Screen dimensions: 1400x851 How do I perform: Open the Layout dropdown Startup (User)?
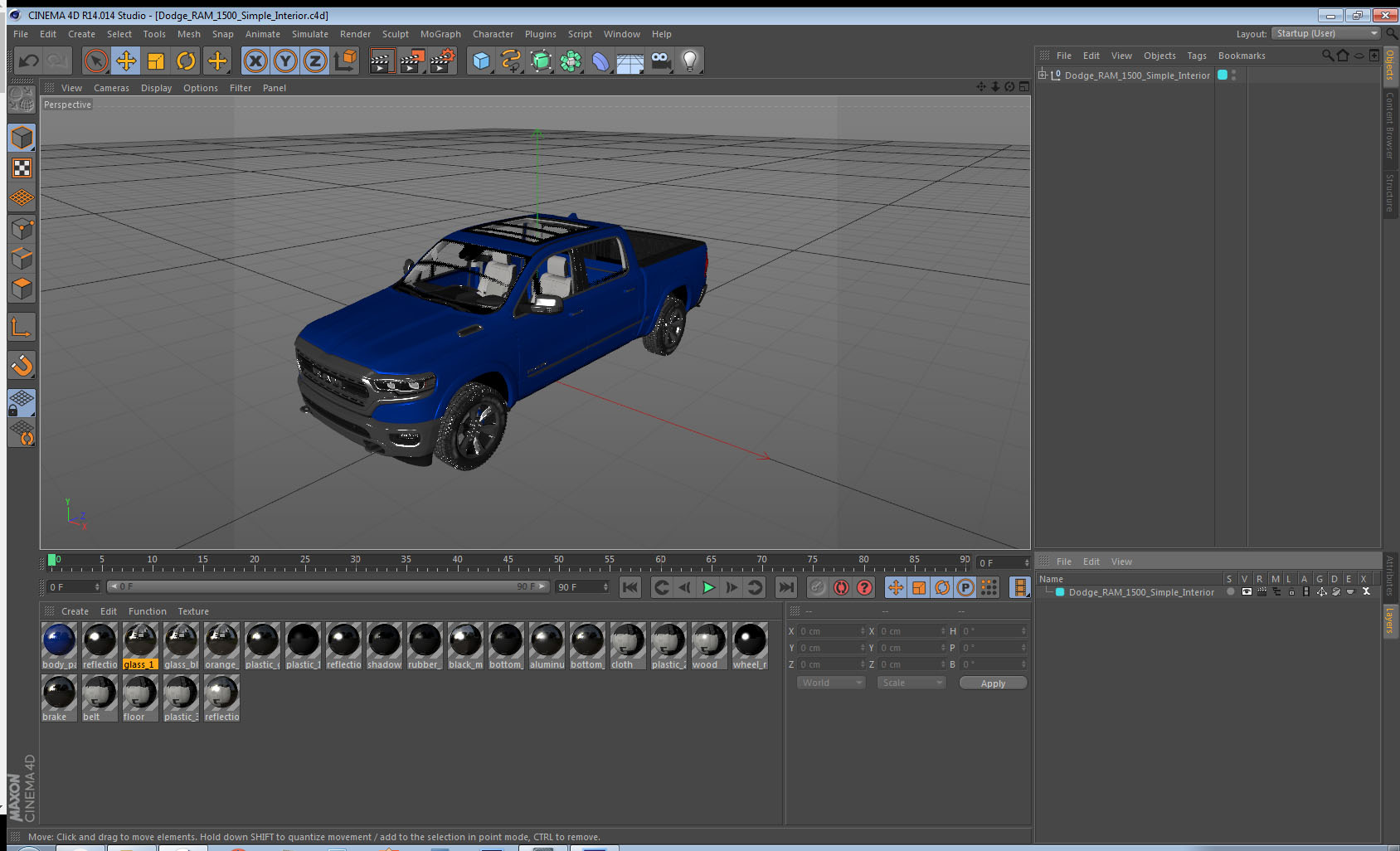pyautogui.click(x=1325, y=33)
